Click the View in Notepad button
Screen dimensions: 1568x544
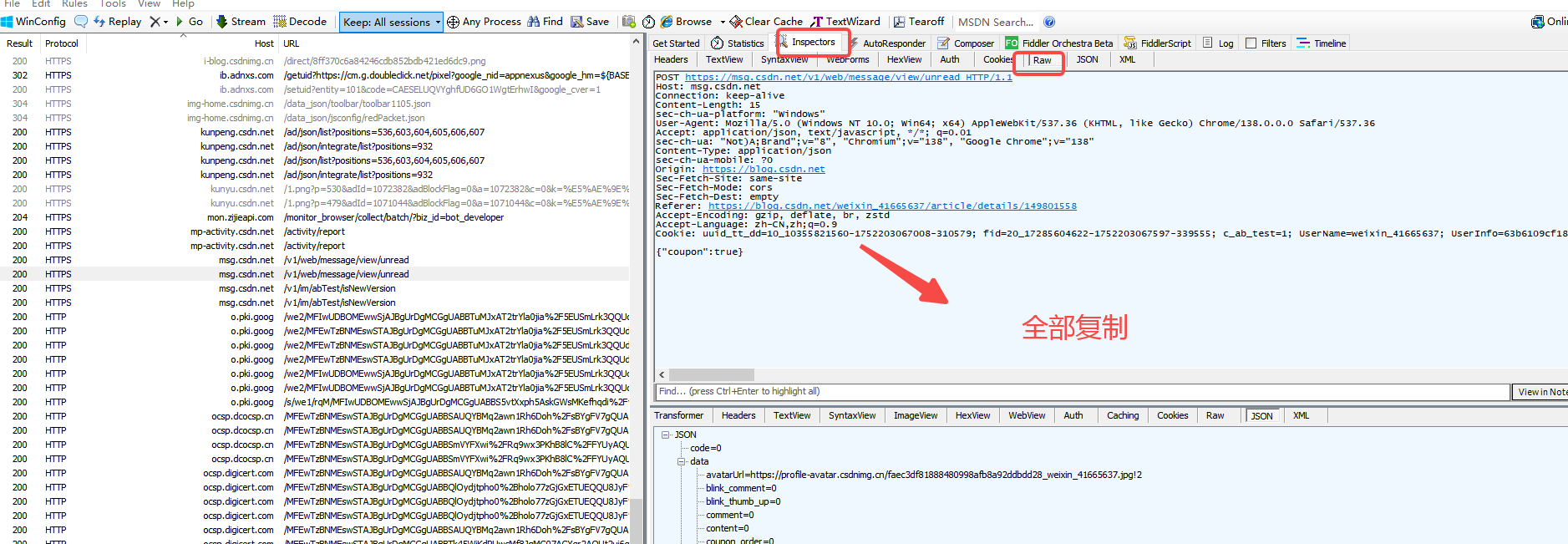(1541, 392)
